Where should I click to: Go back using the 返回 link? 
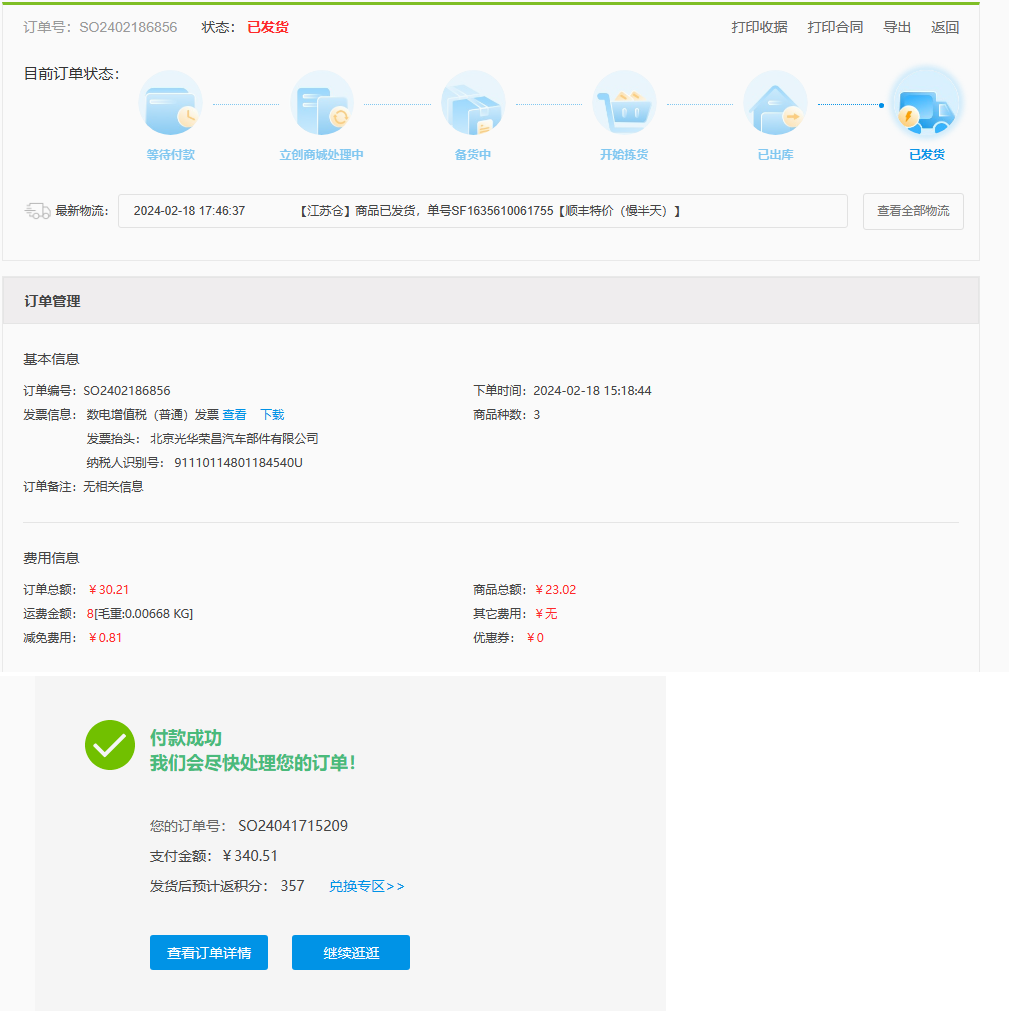(945, 27)
